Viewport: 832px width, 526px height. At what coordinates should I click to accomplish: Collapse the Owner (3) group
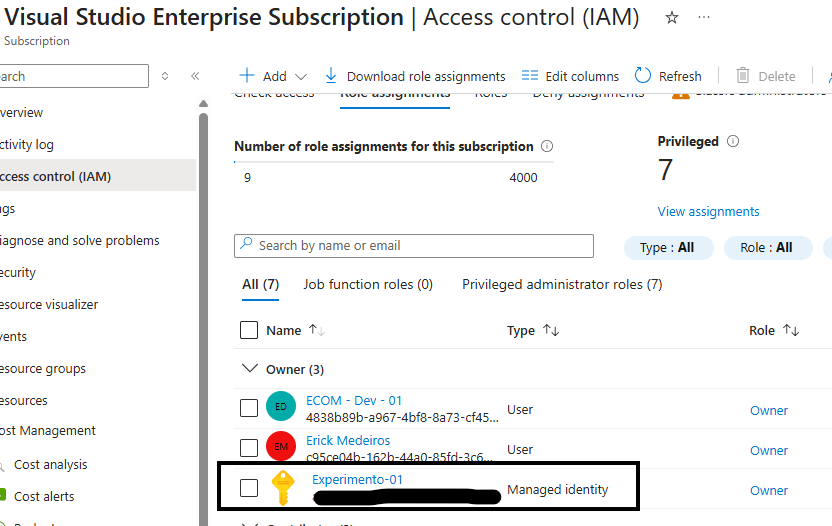pos(250,369)
